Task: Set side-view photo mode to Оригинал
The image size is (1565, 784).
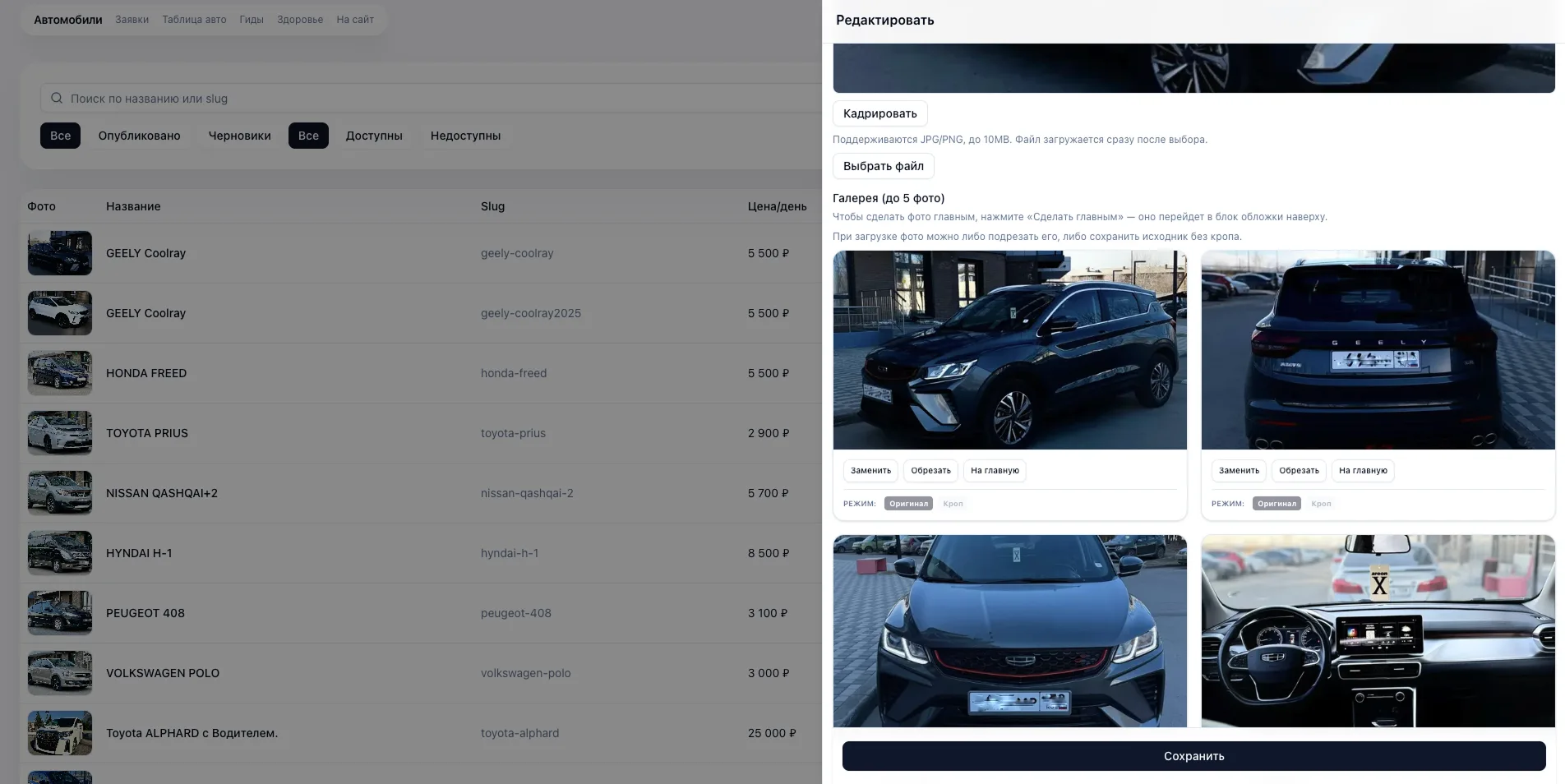Action: pos(908,504)
